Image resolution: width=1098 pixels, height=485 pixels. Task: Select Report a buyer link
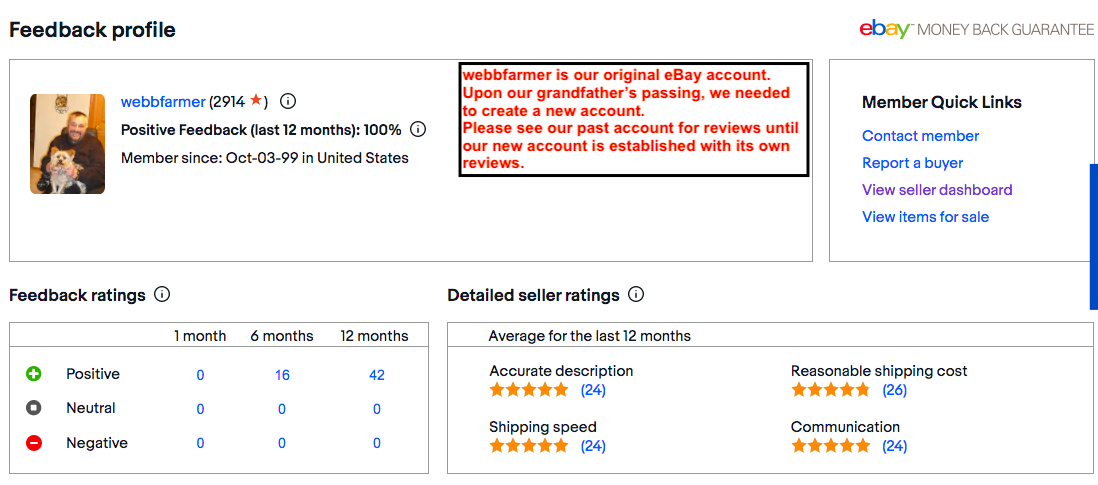(912, 163)
